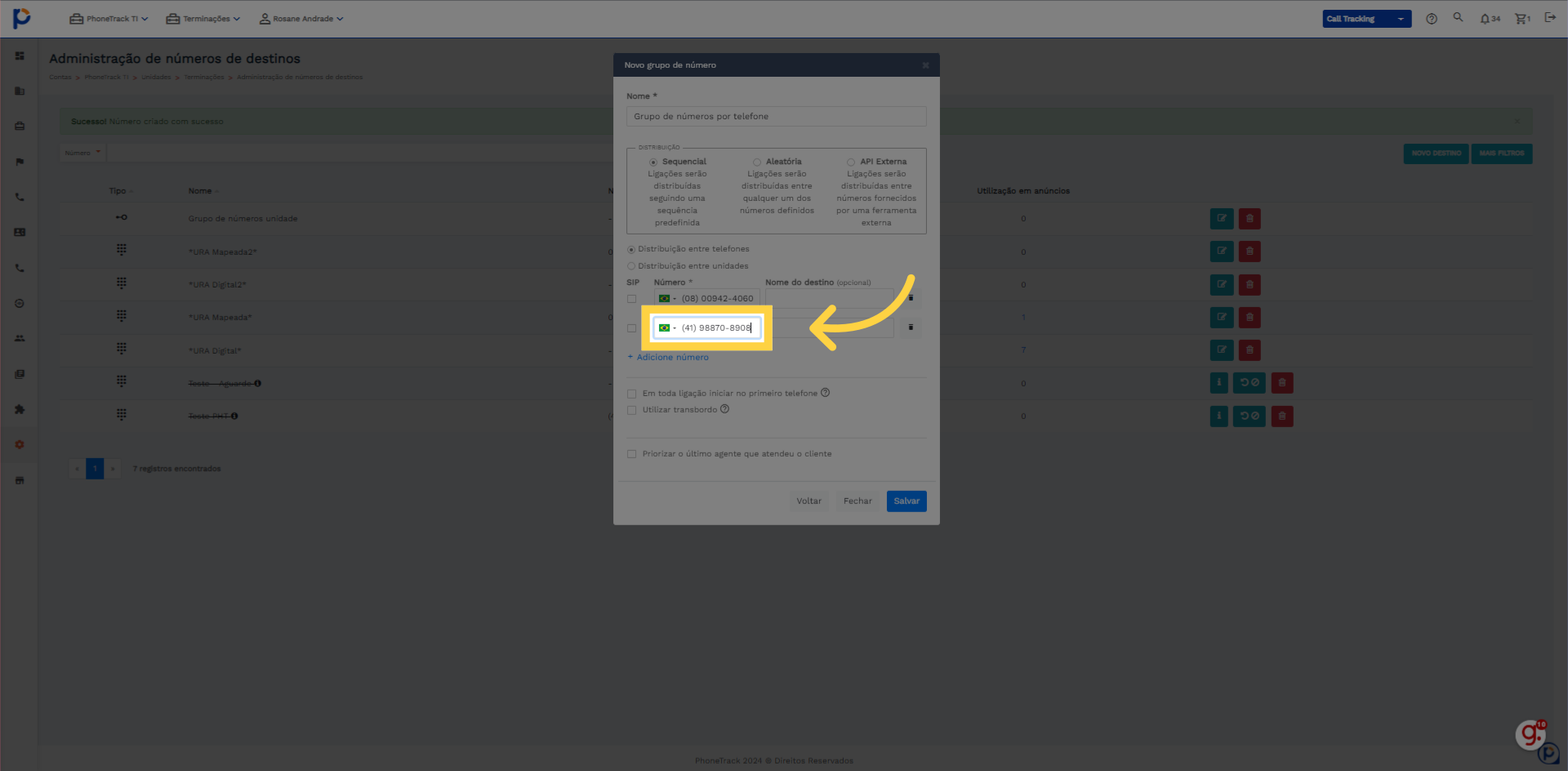Viewport: 1568px width, 771px height.
Task: Open help tooltip for iniciar no primeiro telefone
Action: [x=825, y=393]
